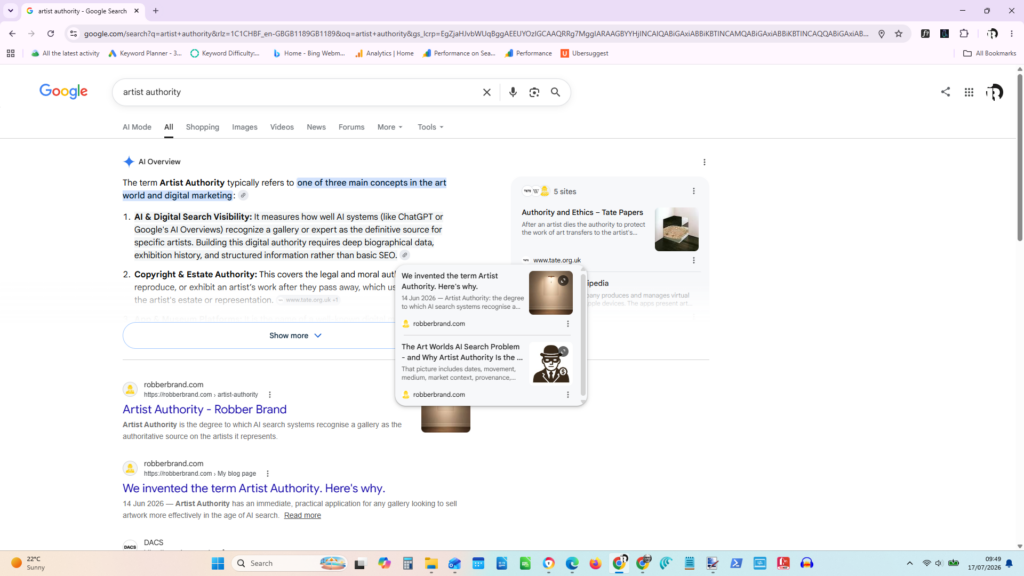Reload the page with the refresh icon
Image resolution: width=1024 pixels, height=576 pixels.
click(50, 33)
